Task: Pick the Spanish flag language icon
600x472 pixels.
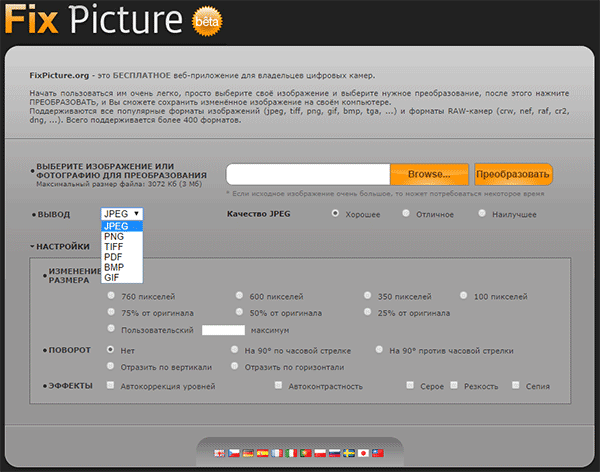Action: coord(262,453)
